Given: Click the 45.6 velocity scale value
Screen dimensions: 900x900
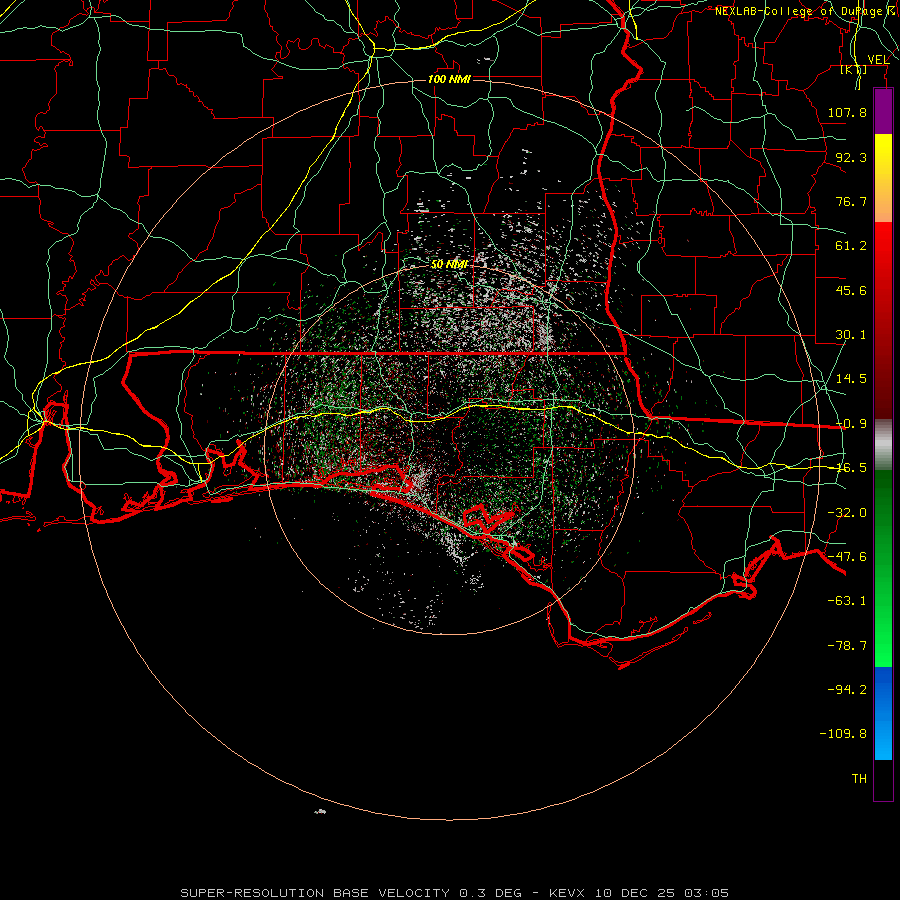Looking at the screenshot, I should [x=851, y=290].
